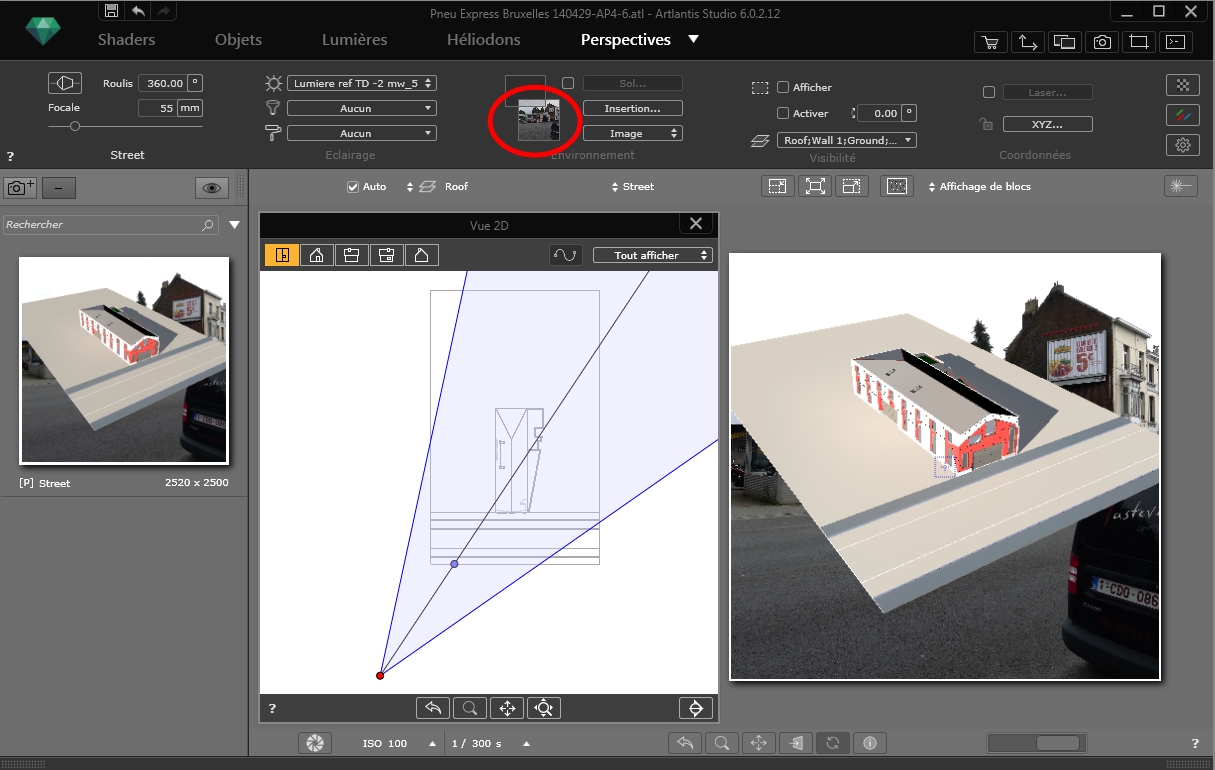Toggle the eye visibility button in list panel
Screen dimensions: 1215x770
211,188
